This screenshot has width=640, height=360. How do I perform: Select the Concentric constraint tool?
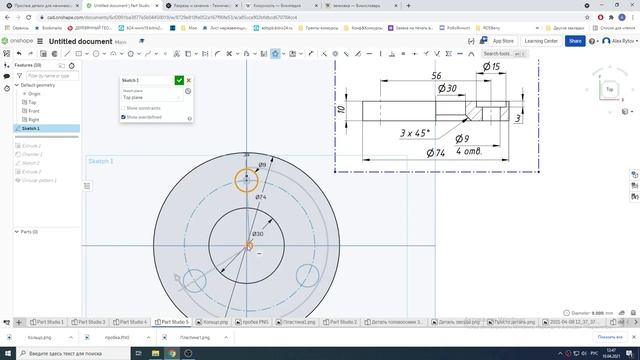[335, 53]
